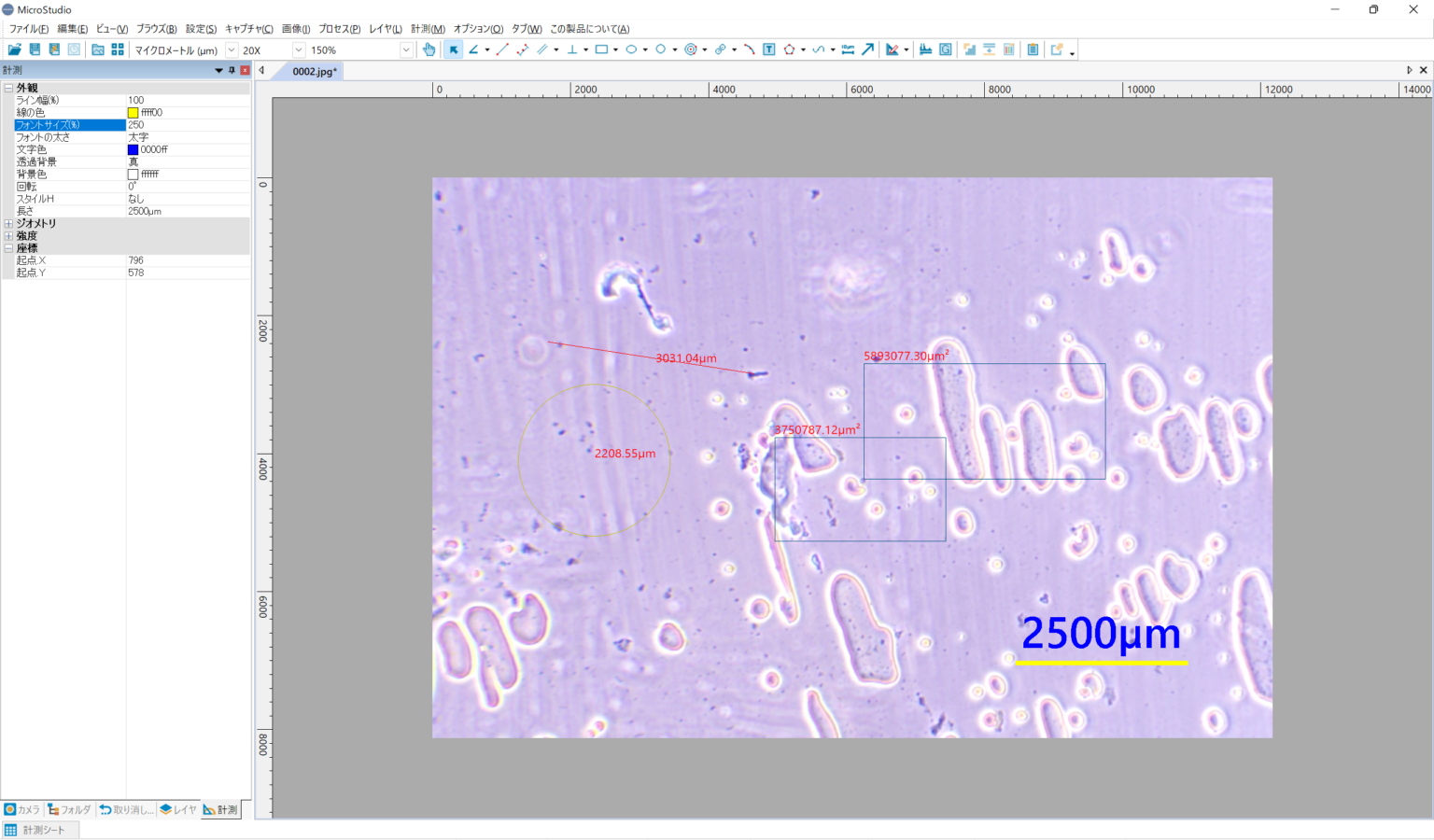1434x840 pixels.
Task: Select the hand pan tool
Action: 429,49
